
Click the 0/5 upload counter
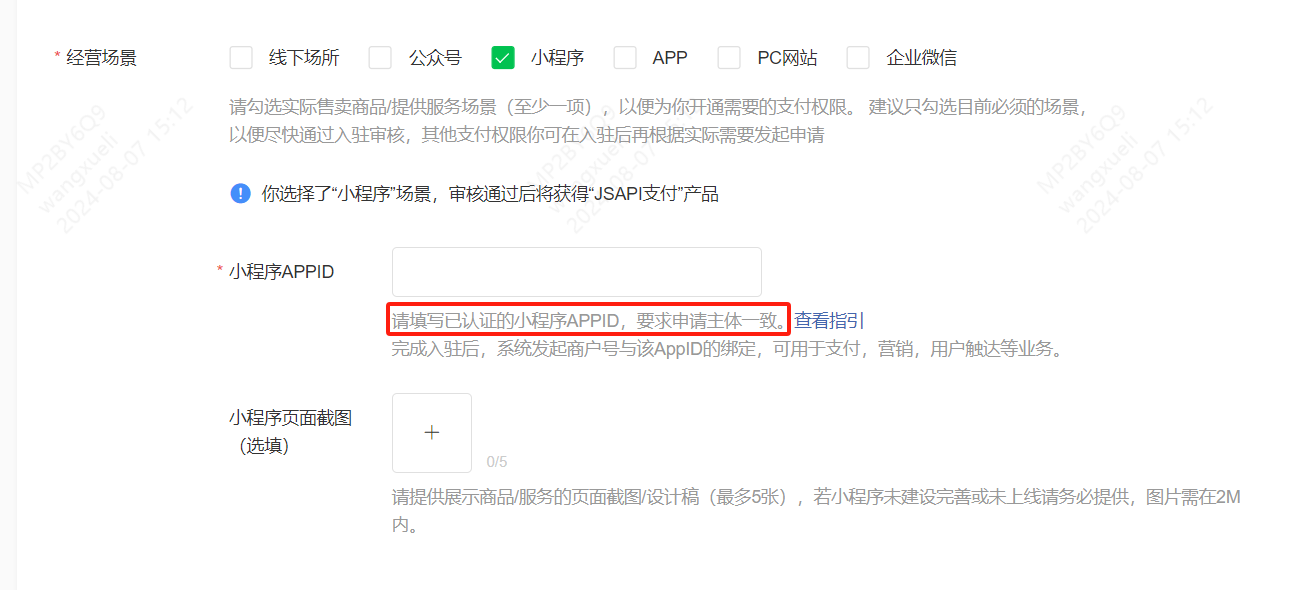(497, 462)
